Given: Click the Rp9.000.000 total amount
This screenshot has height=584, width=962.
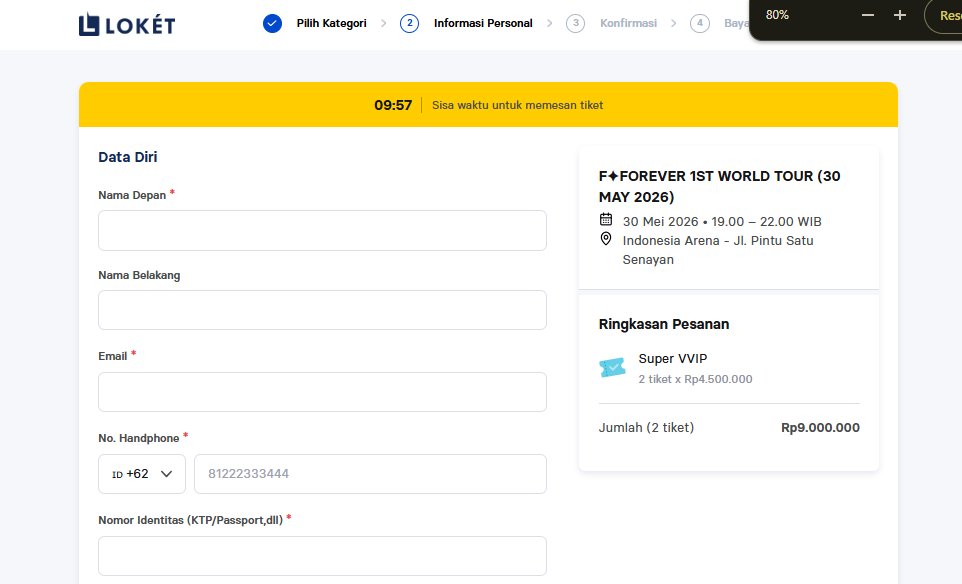Looking at the screenshot, I should [820, 428].
